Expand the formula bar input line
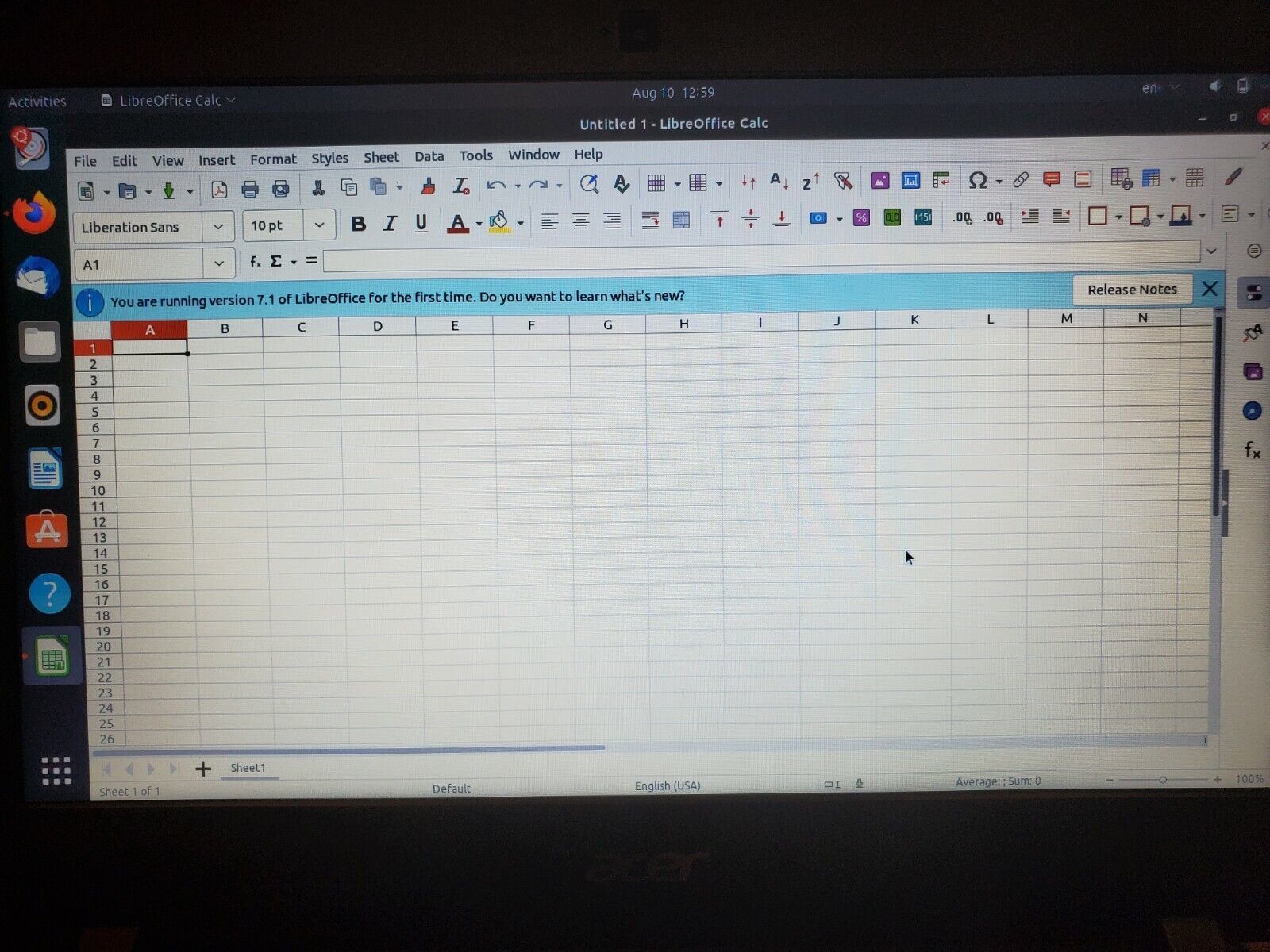Image resolution: width=1270 pixels, height=952 pixels. click(1211, 251)
